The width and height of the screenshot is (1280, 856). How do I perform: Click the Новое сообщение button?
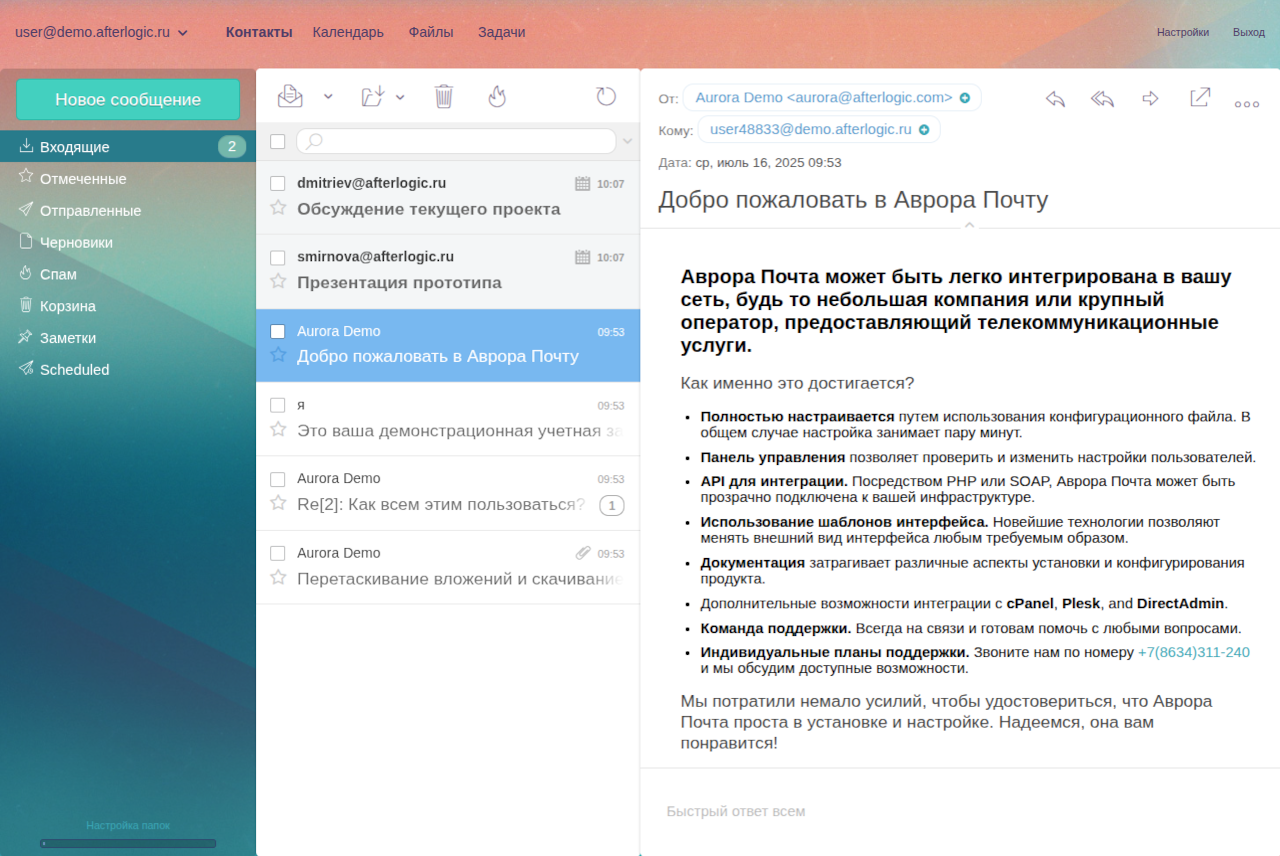128,99
